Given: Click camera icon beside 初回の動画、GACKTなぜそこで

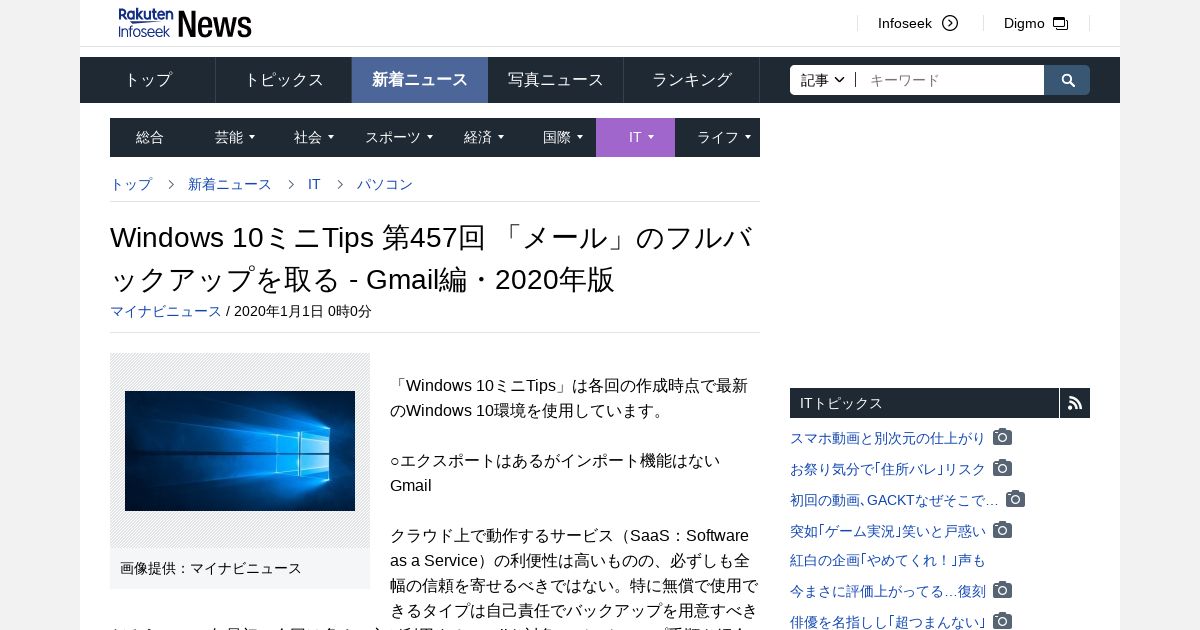Looking at the screenshot, I should click(1015, 499).
